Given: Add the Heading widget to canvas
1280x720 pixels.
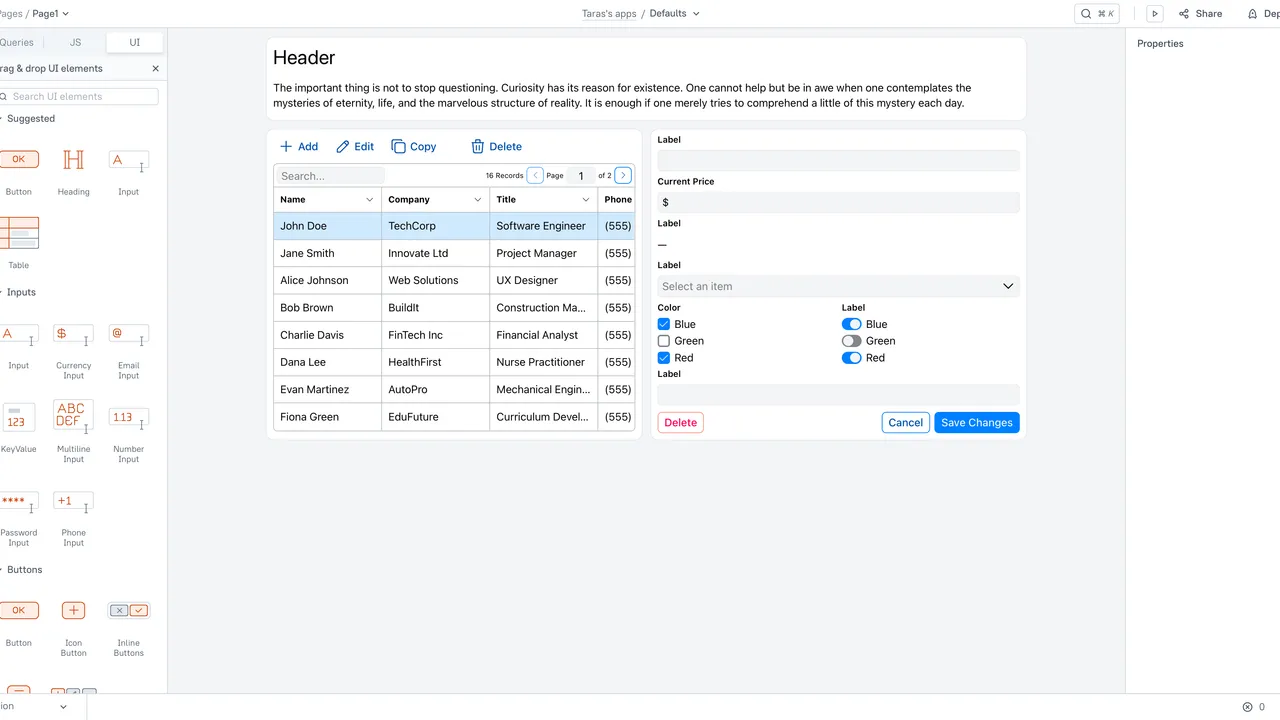Looking at the screenshot, I should [73, 159].
